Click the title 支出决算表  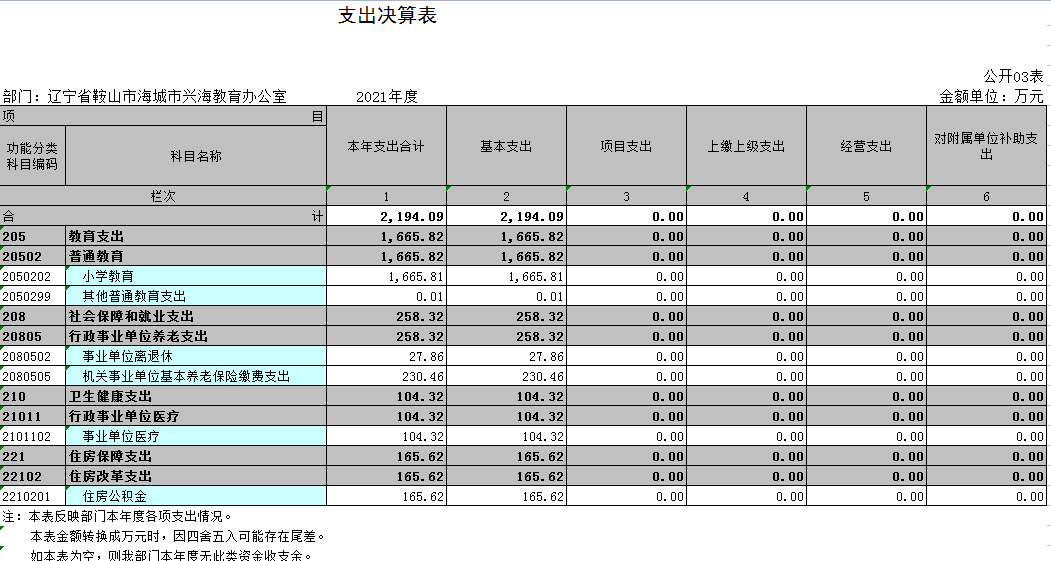click(x=387, y=15)
